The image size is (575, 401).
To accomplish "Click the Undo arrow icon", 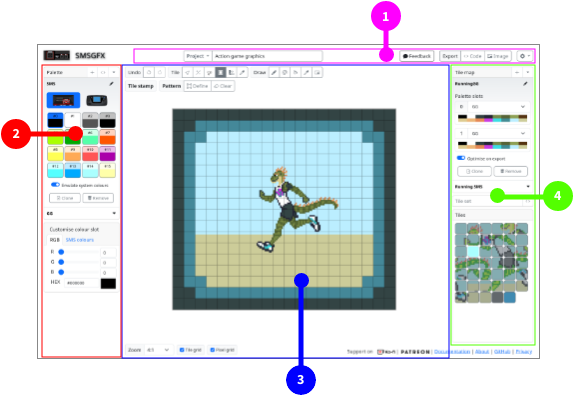I will (x=149, y=73).
